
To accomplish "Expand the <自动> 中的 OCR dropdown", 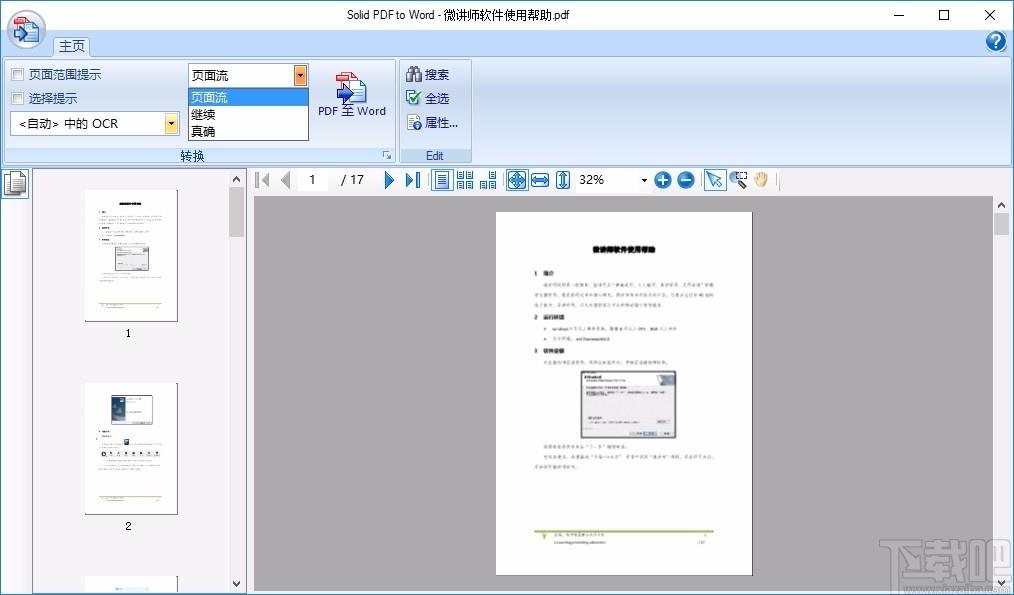I will tap(171, 124).
